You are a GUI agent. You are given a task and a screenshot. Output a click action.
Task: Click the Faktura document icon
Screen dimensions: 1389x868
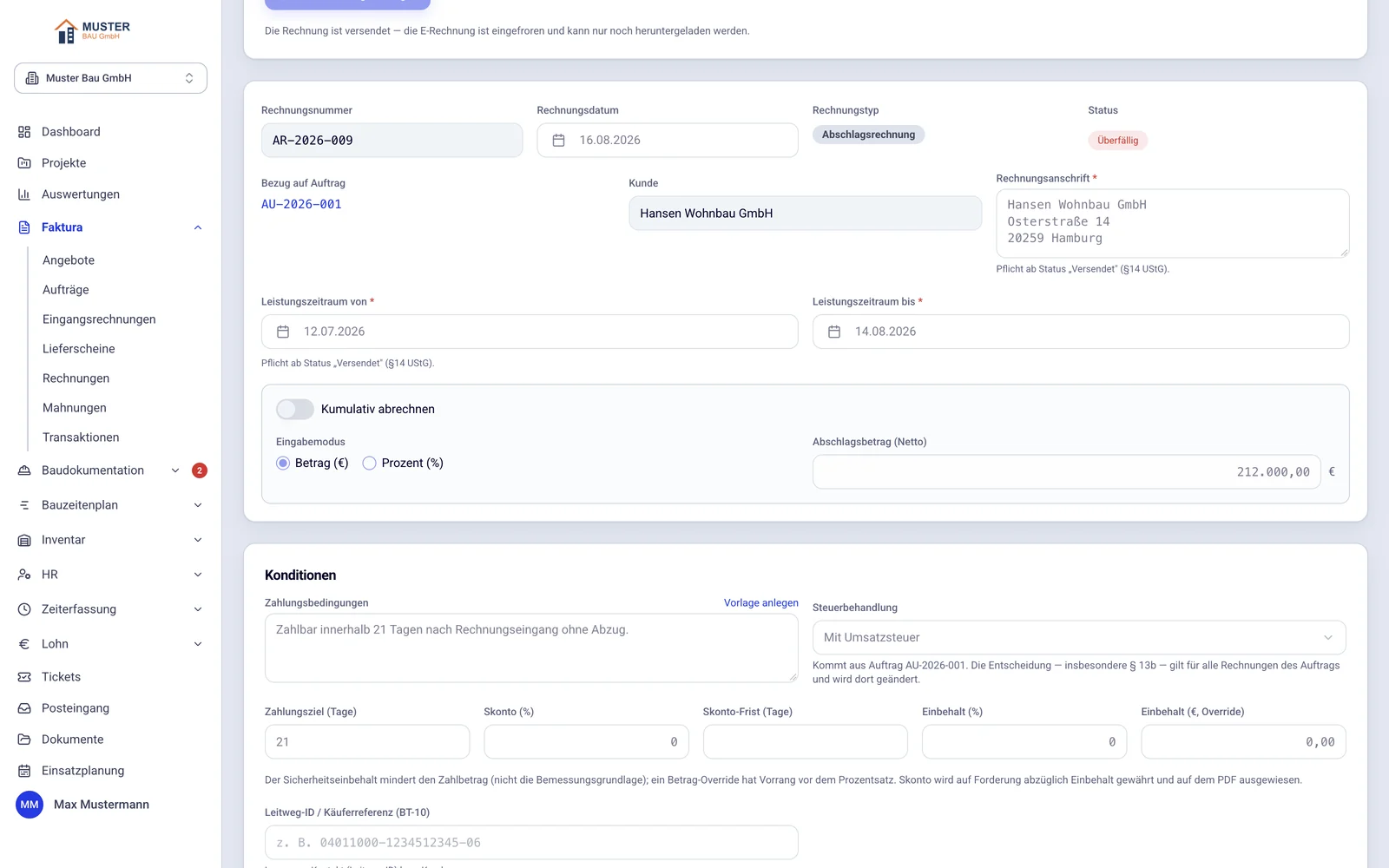point(24,227)
